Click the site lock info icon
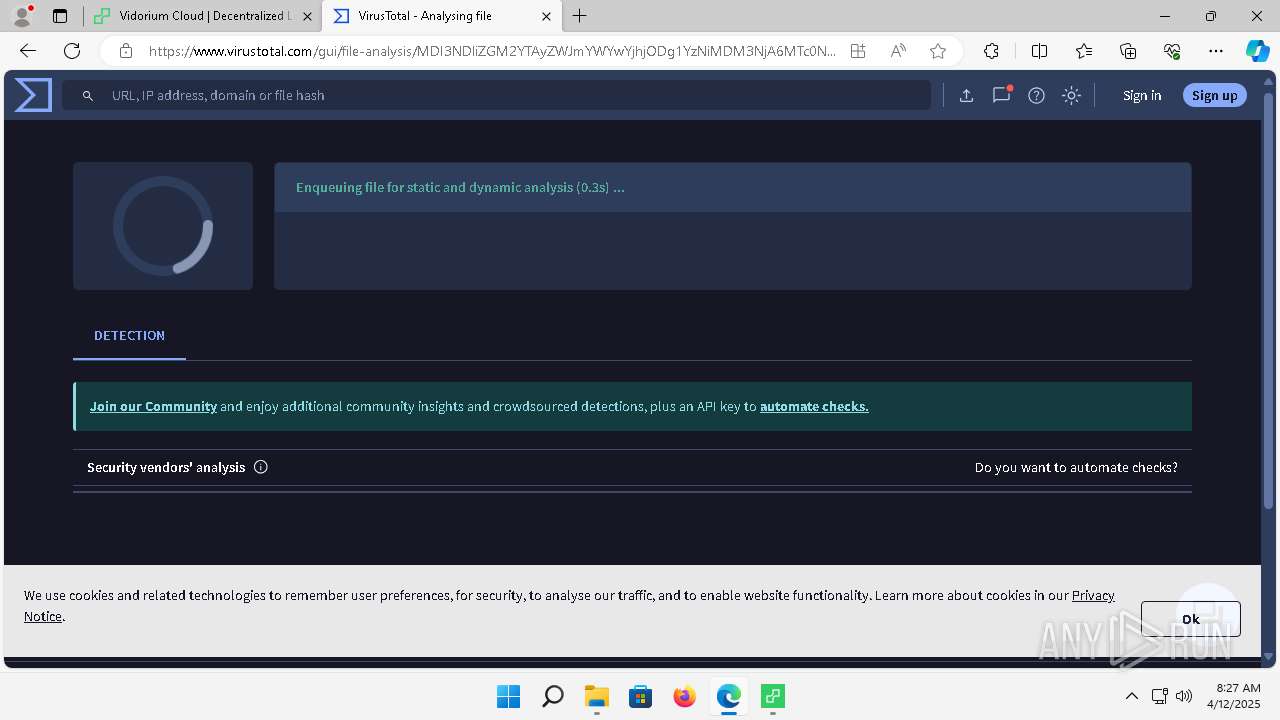Image resolution: width=1280 pixels, height=720 pixels. point(126,51)
